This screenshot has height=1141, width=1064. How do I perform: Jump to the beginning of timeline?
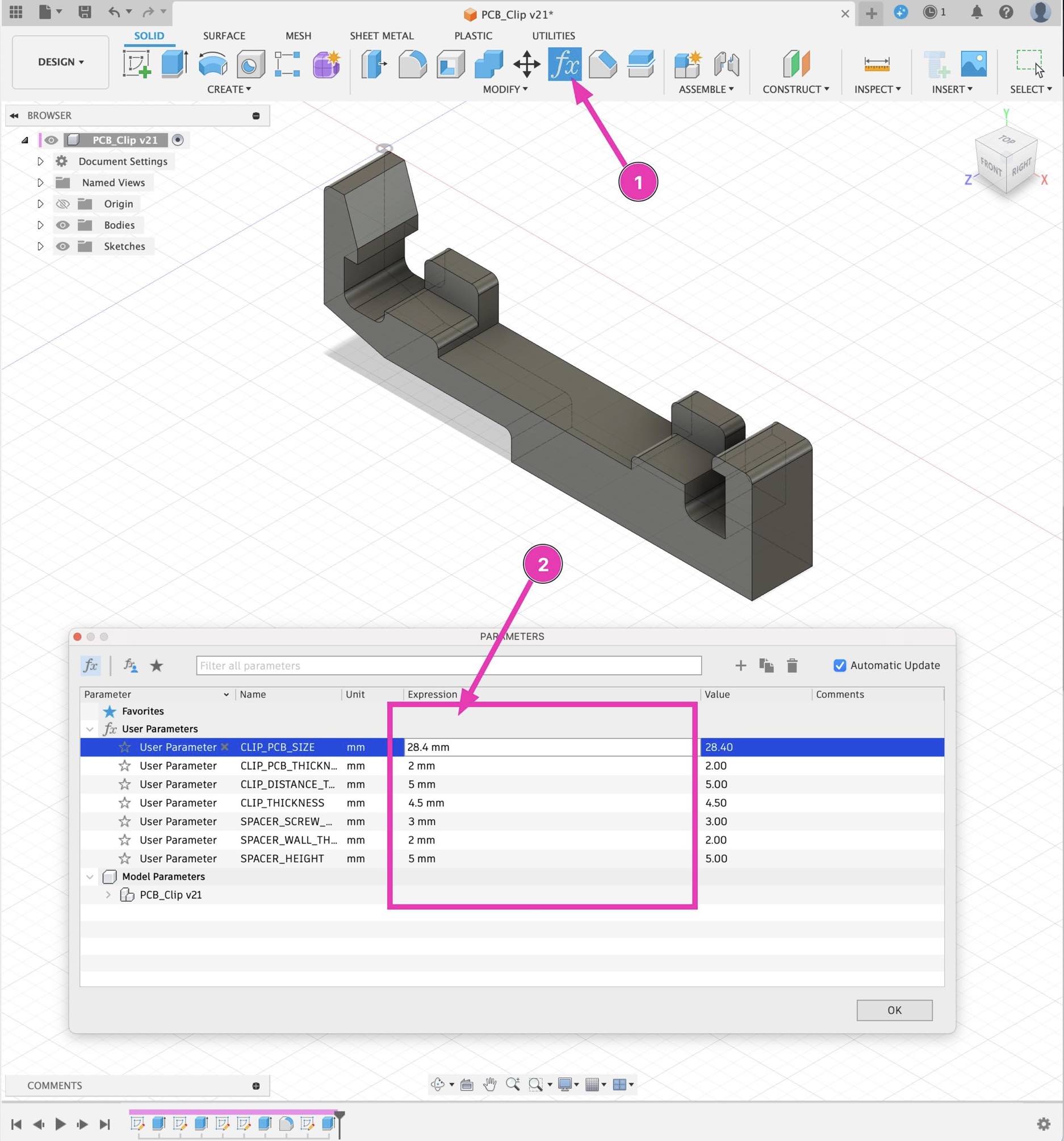click(16, 1124)
